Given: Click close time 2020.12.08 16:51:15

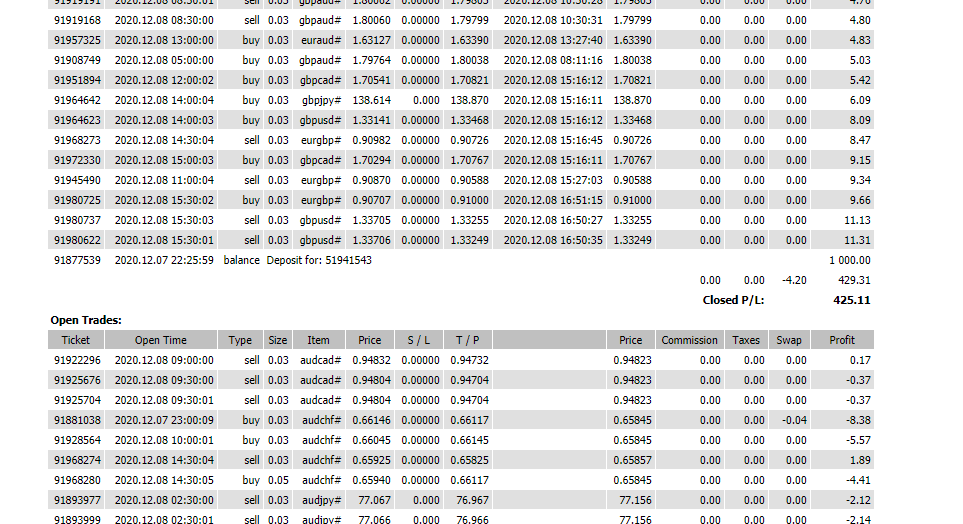Looking at the screenshot, I should coord(553,200).
